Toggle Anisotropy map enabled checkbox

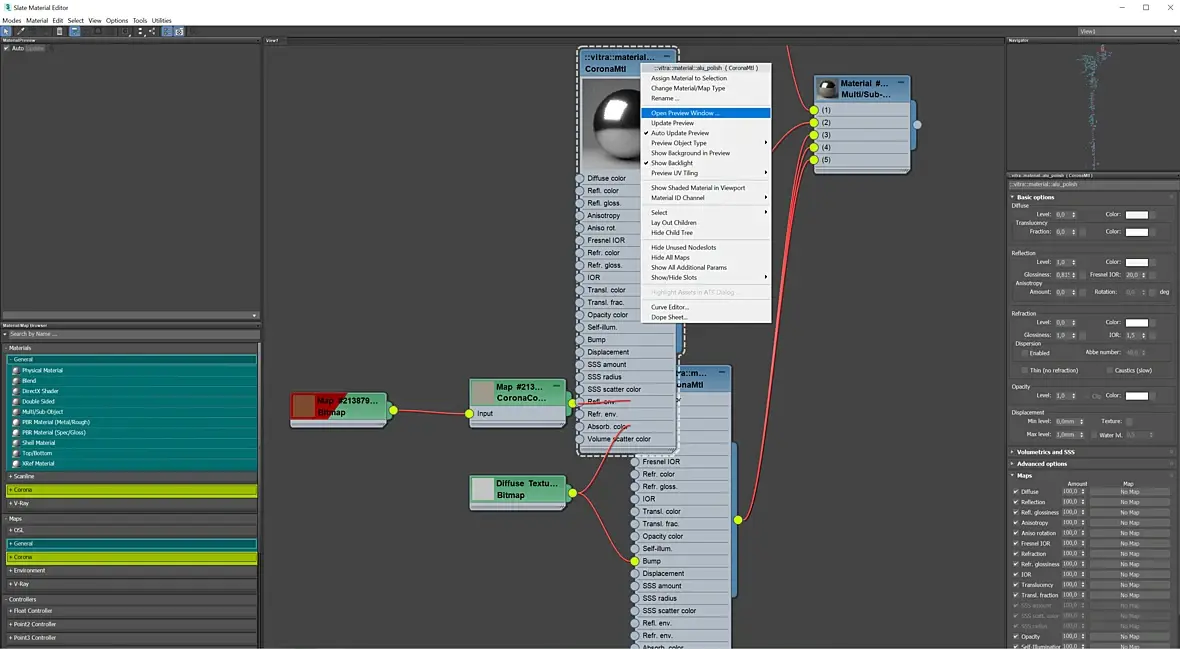[1015, 523]
